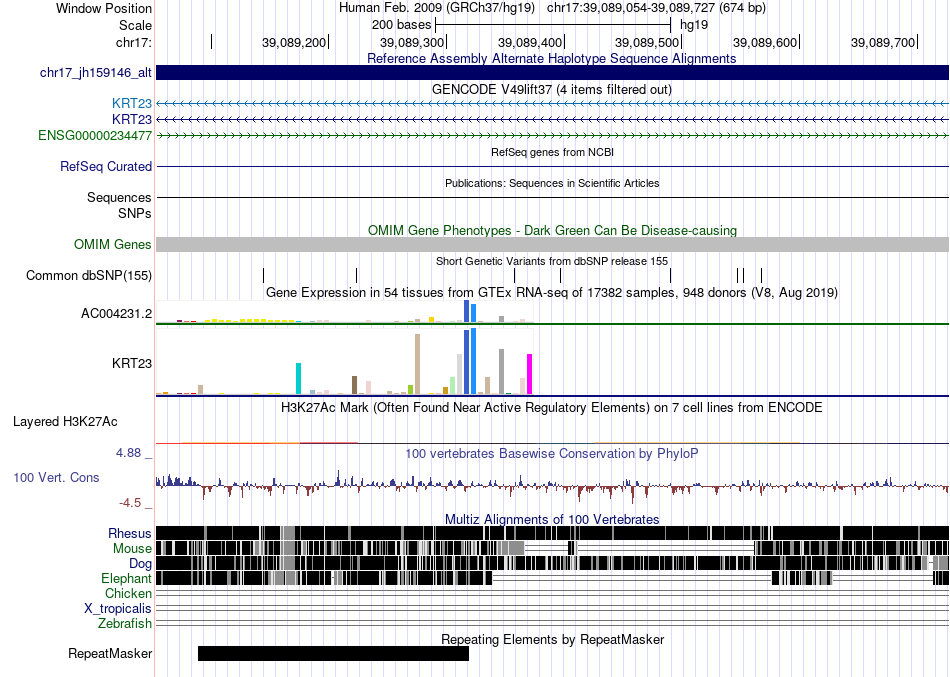Click the RefSeq Curated track label

(x=106, y=167)
